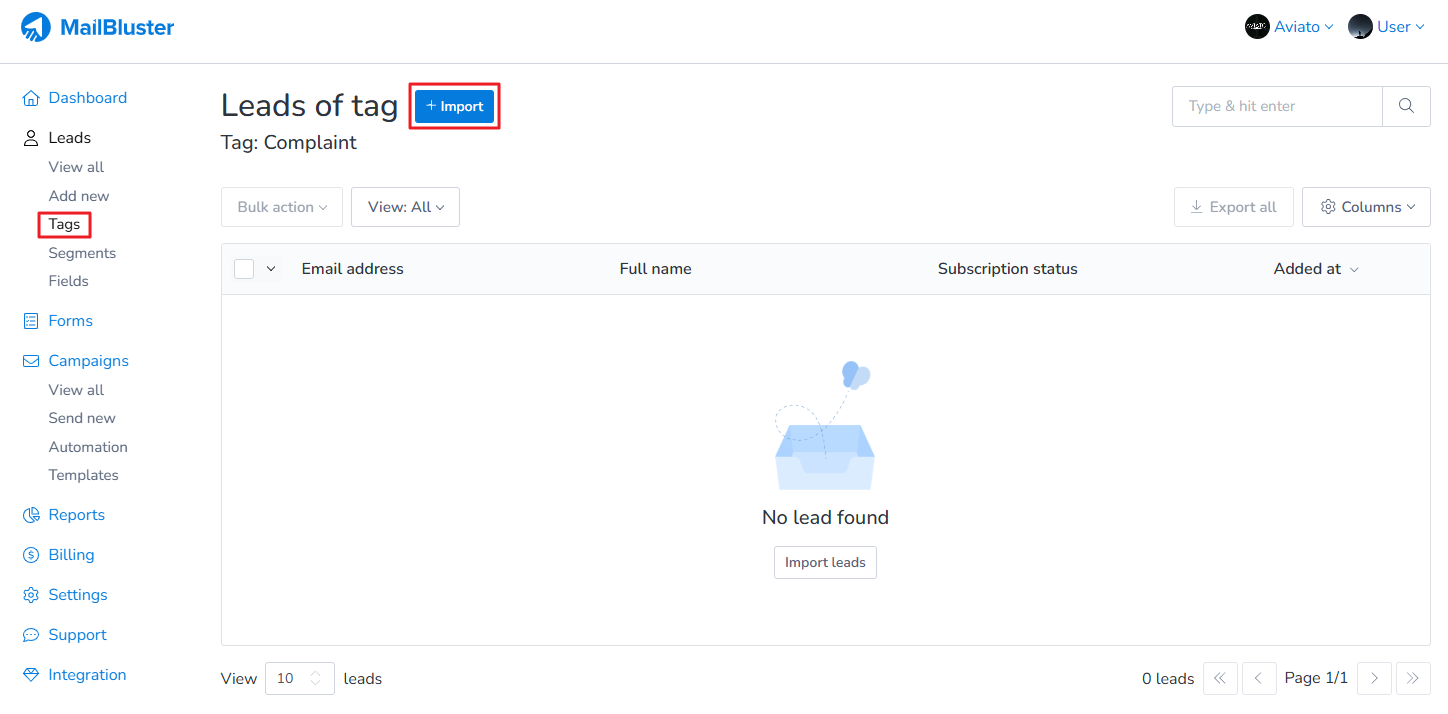This screenshot has height=714, width=1448.
Task: Click the search magnifier icon
Action: [x=1406, y=106]
